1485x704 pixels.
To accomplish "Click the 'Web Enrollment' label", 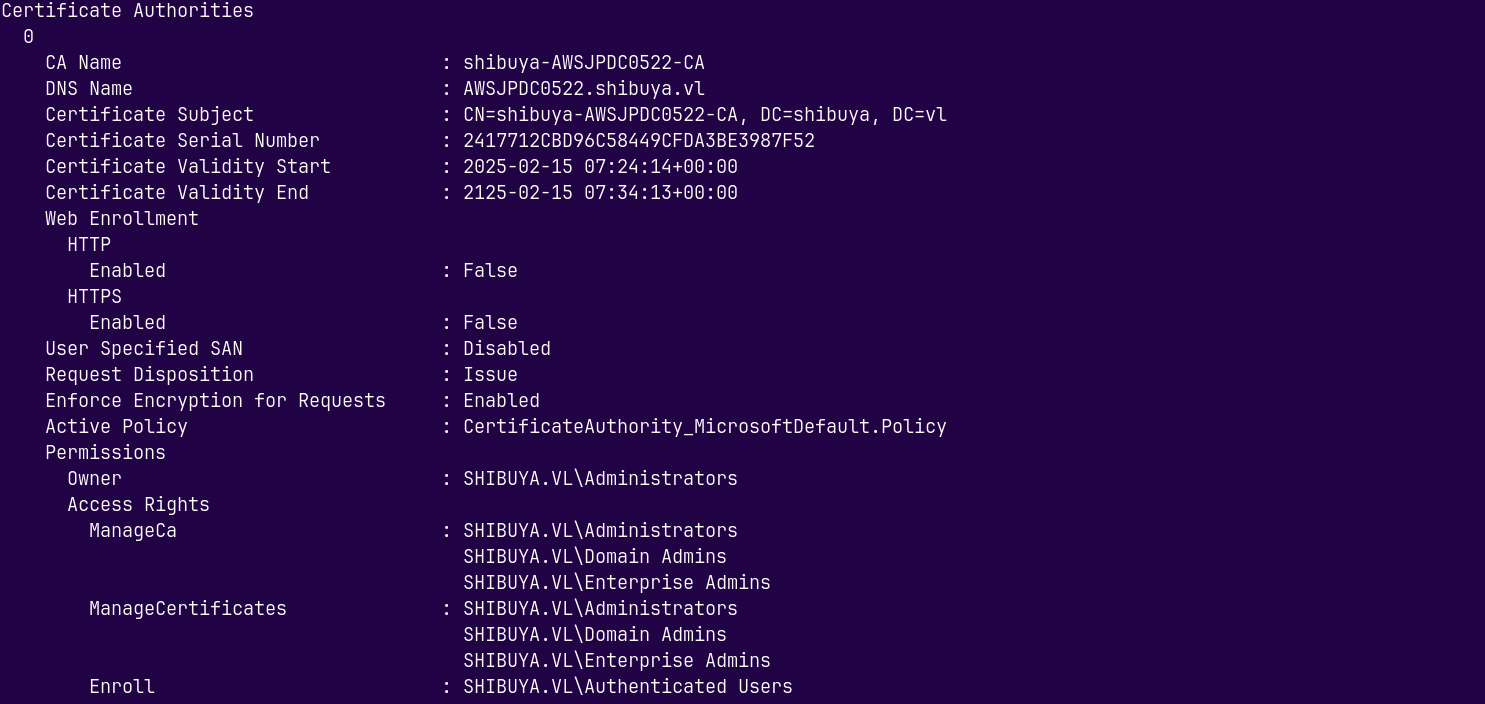I will tap(122, 219).
